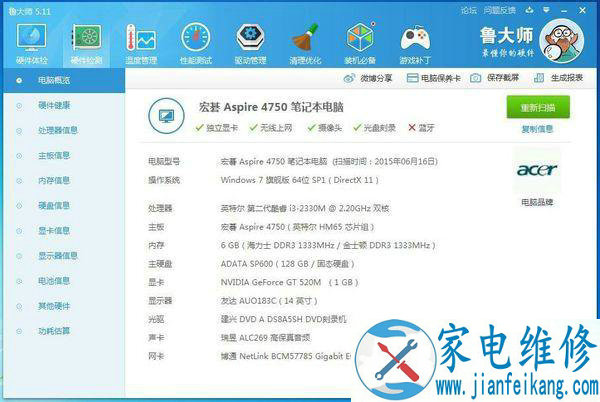Click the 摄像头 checked feature
This screenshot has width=600, height=402.
tap(324, 128)
